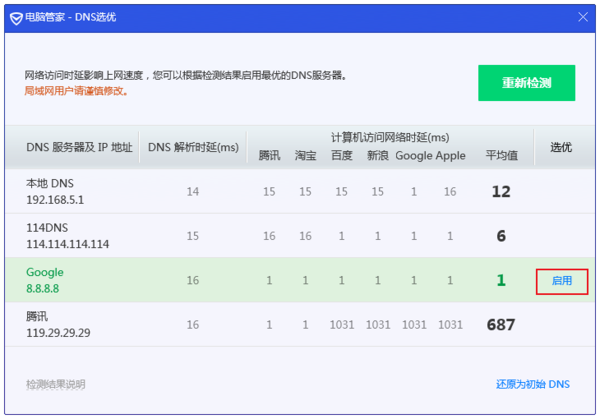Image resolution: width=600 pixels, height=419 pixels.
Task: Click the 百度 latency column header
Action: (341, 156)
